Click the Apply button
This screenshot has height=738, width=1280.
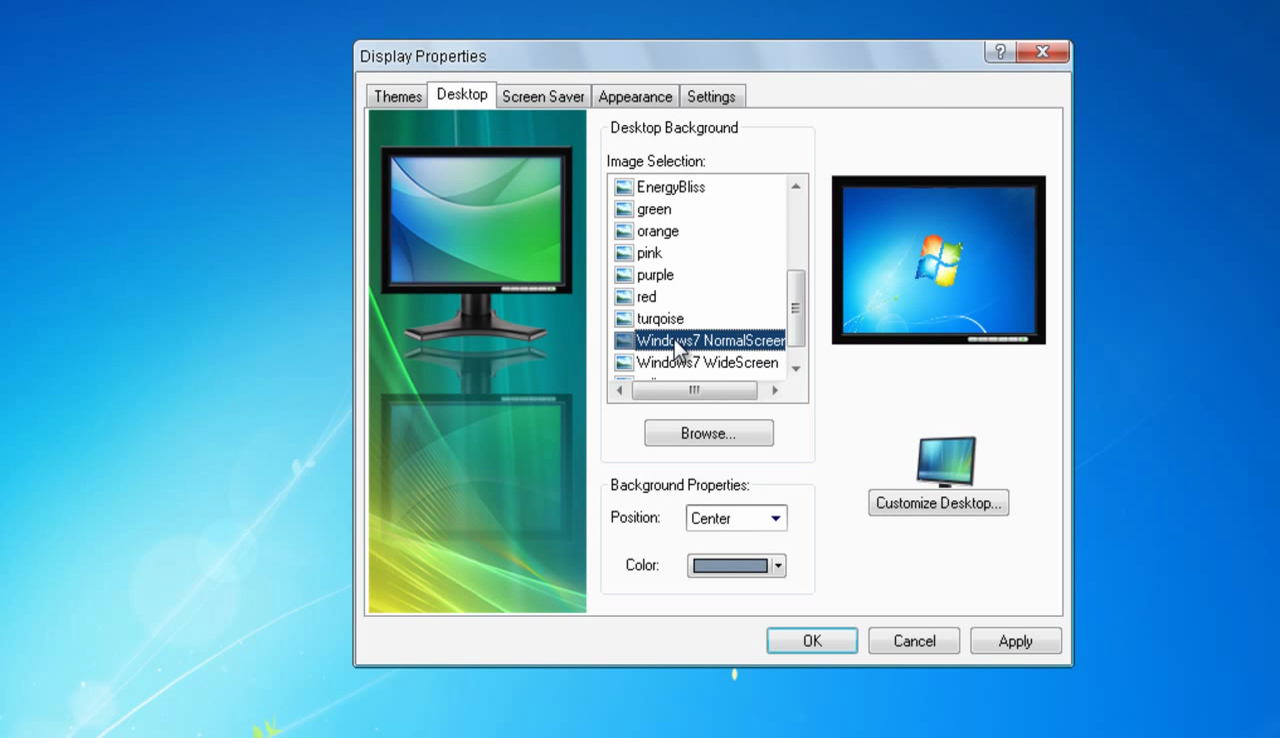coord(1016,641)
